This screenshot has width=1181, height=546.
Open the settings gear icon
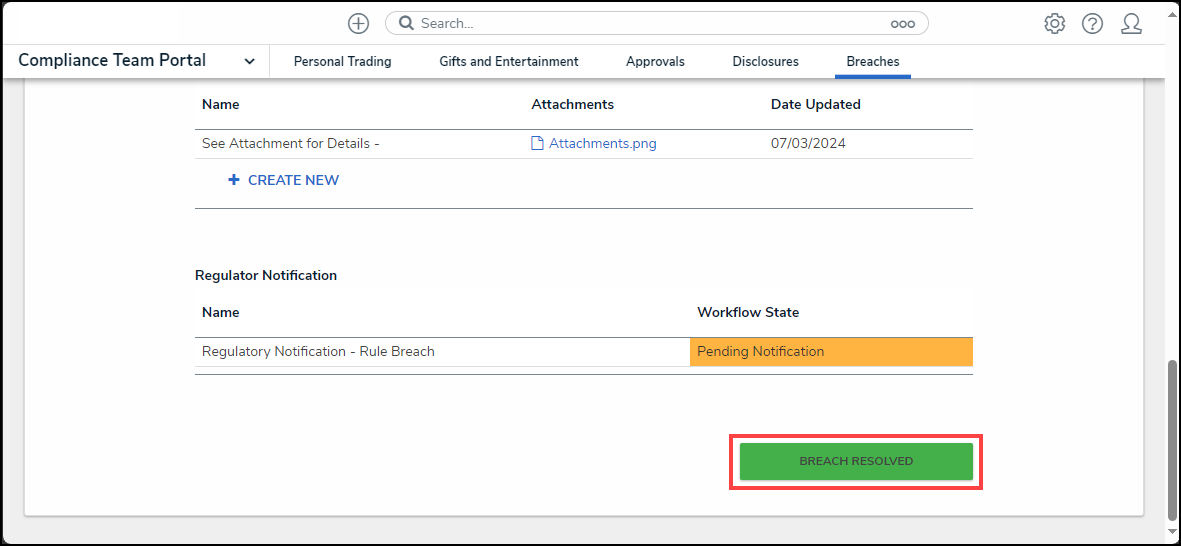1054,23
